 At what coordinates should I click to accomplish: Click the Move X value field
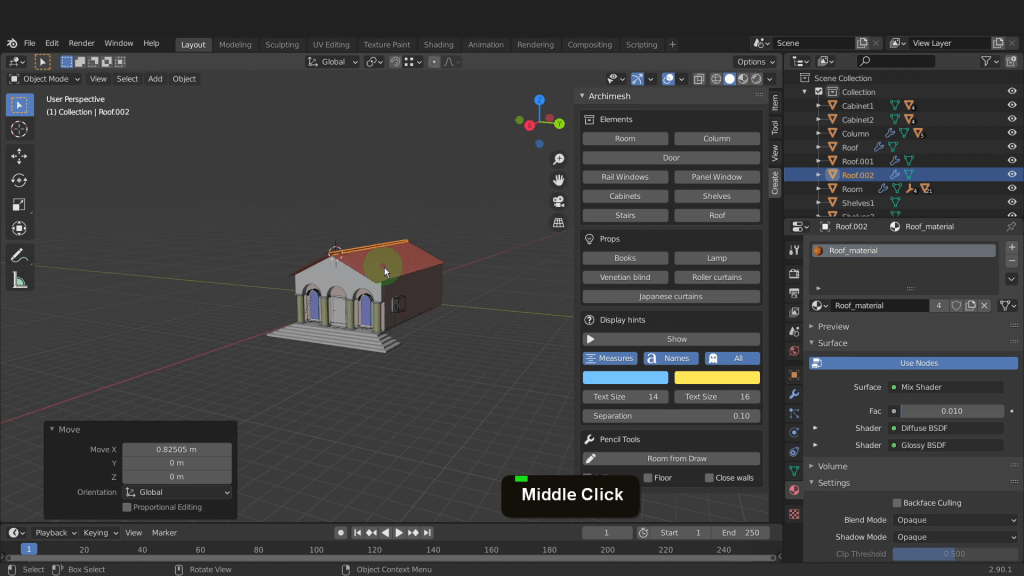tap(177, 450)
